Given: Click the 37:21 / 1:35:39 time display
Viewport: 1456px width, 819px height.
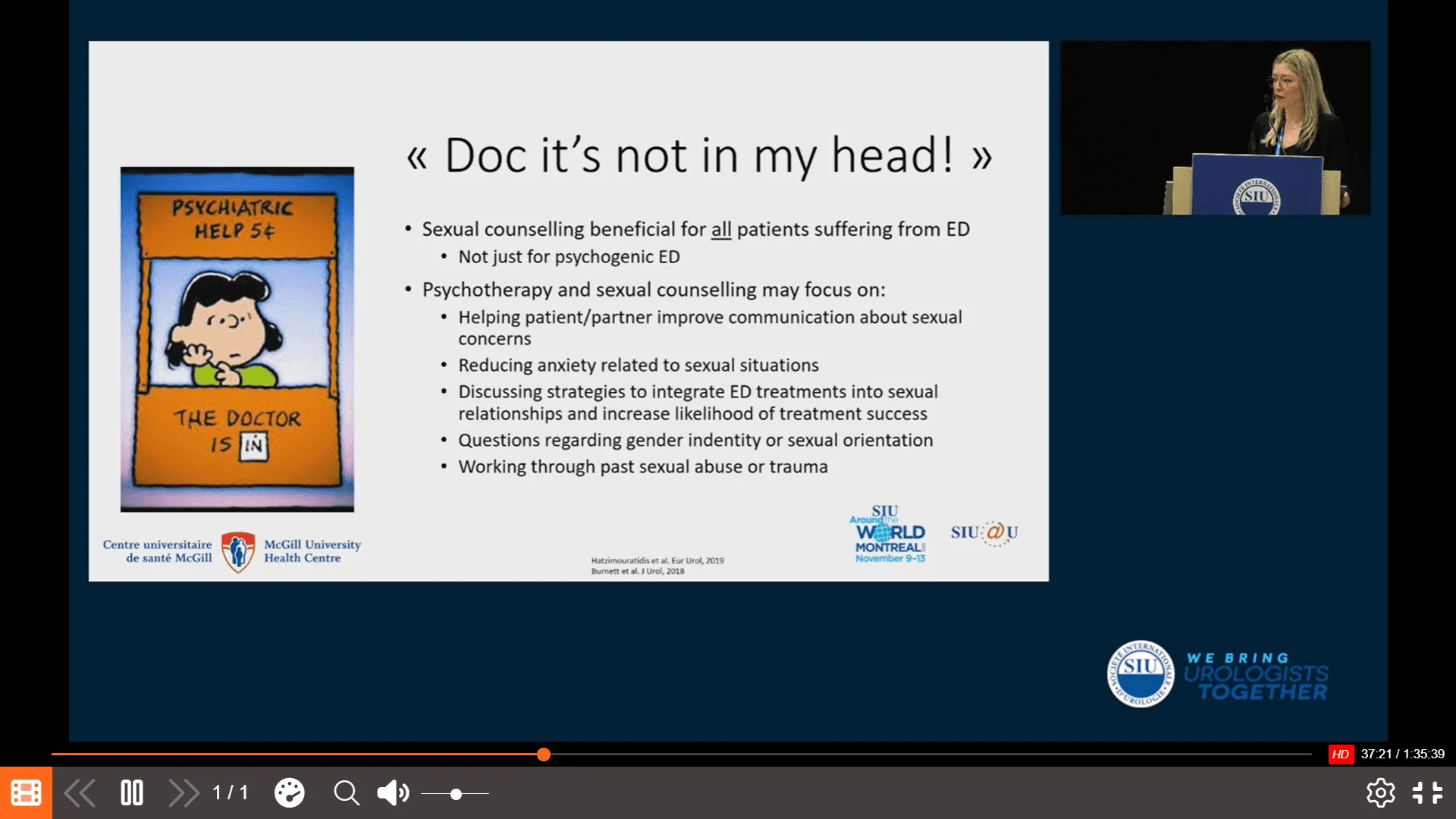Looking at the screenshot, I should pos(1402,754).
